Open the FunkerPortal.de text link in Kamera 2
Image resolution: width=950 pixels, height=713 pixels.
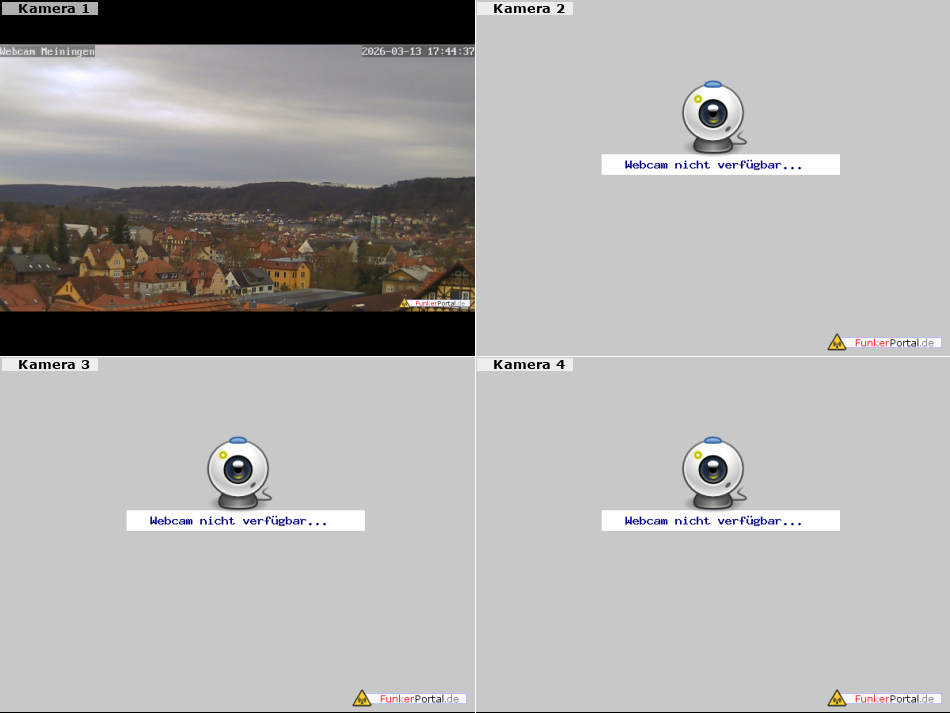click(895, 343)
